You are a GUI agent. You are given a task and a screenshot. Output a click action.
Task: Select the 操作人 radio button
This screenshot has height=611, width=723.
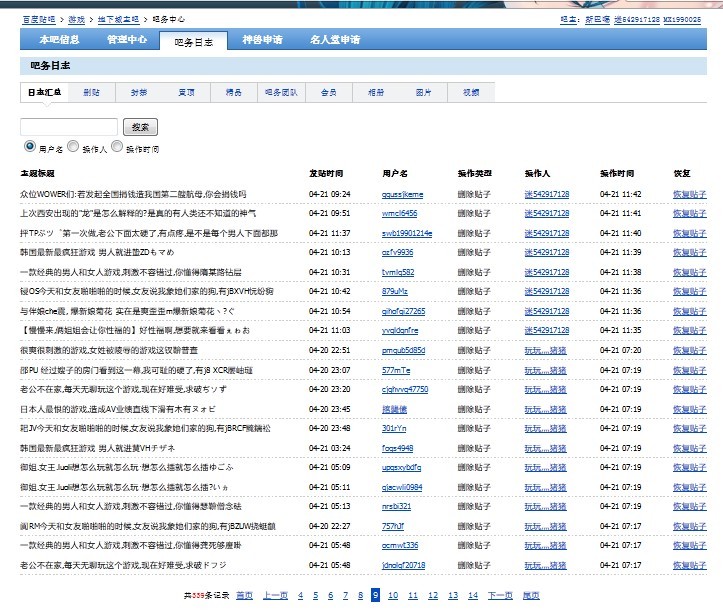point(73,146)
